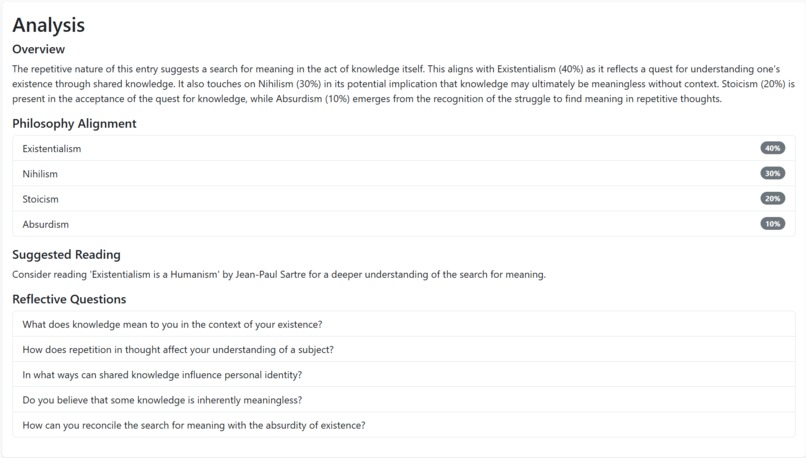Viewport: 806px width, 458px height.
Task: Select the question on repetition in thought
Action: (x=404, y=350)
